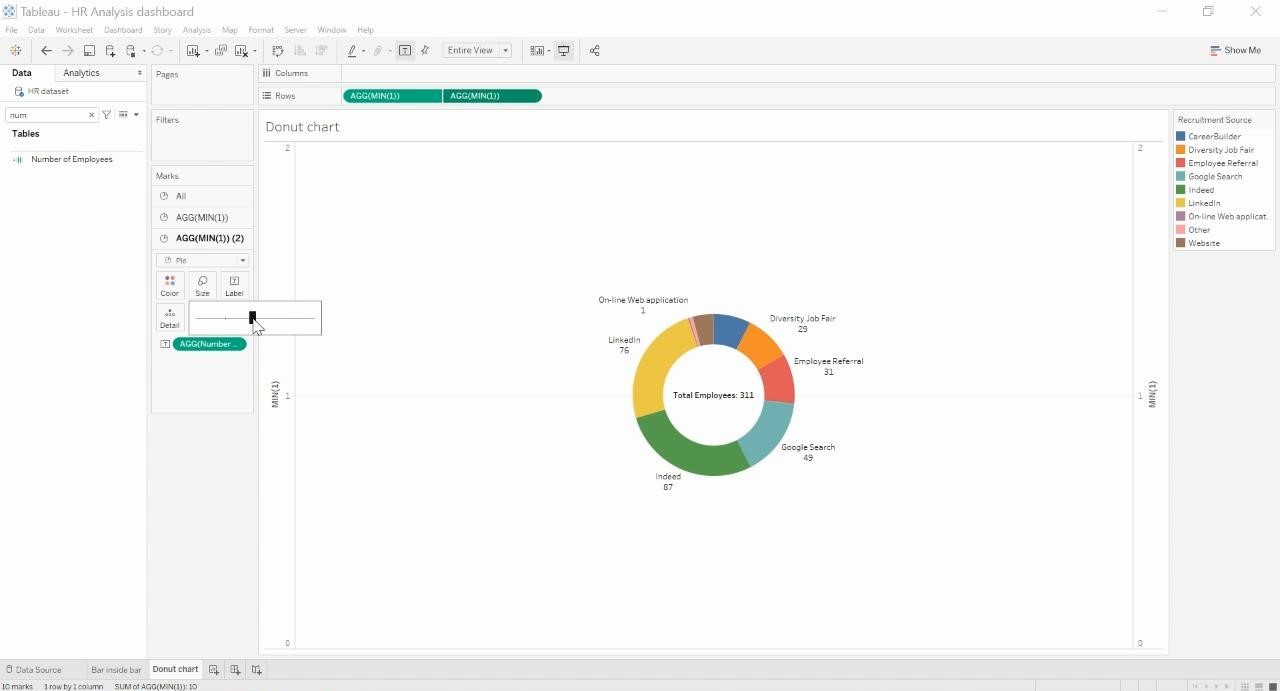The width and height of the screenshot is (1280, 691).
Task: Click the Color marks button
Action: (170, 285)
